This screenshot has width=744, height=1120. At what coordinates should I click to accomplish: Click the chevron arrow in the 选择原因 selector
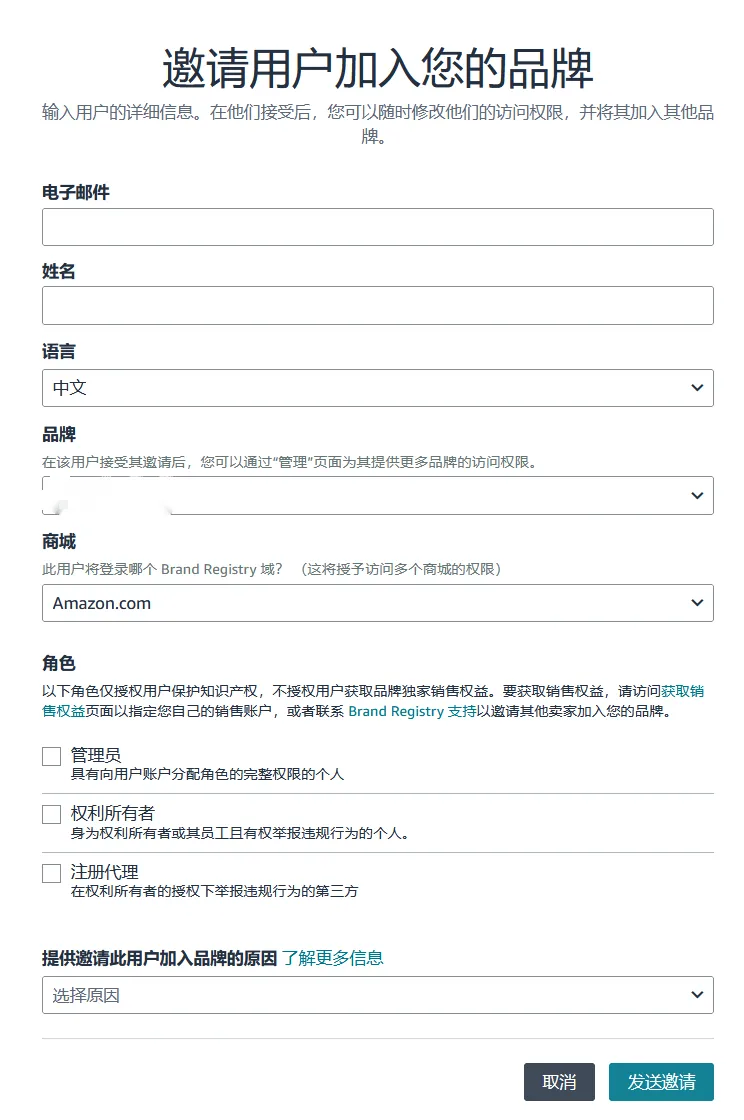(697, 995)
